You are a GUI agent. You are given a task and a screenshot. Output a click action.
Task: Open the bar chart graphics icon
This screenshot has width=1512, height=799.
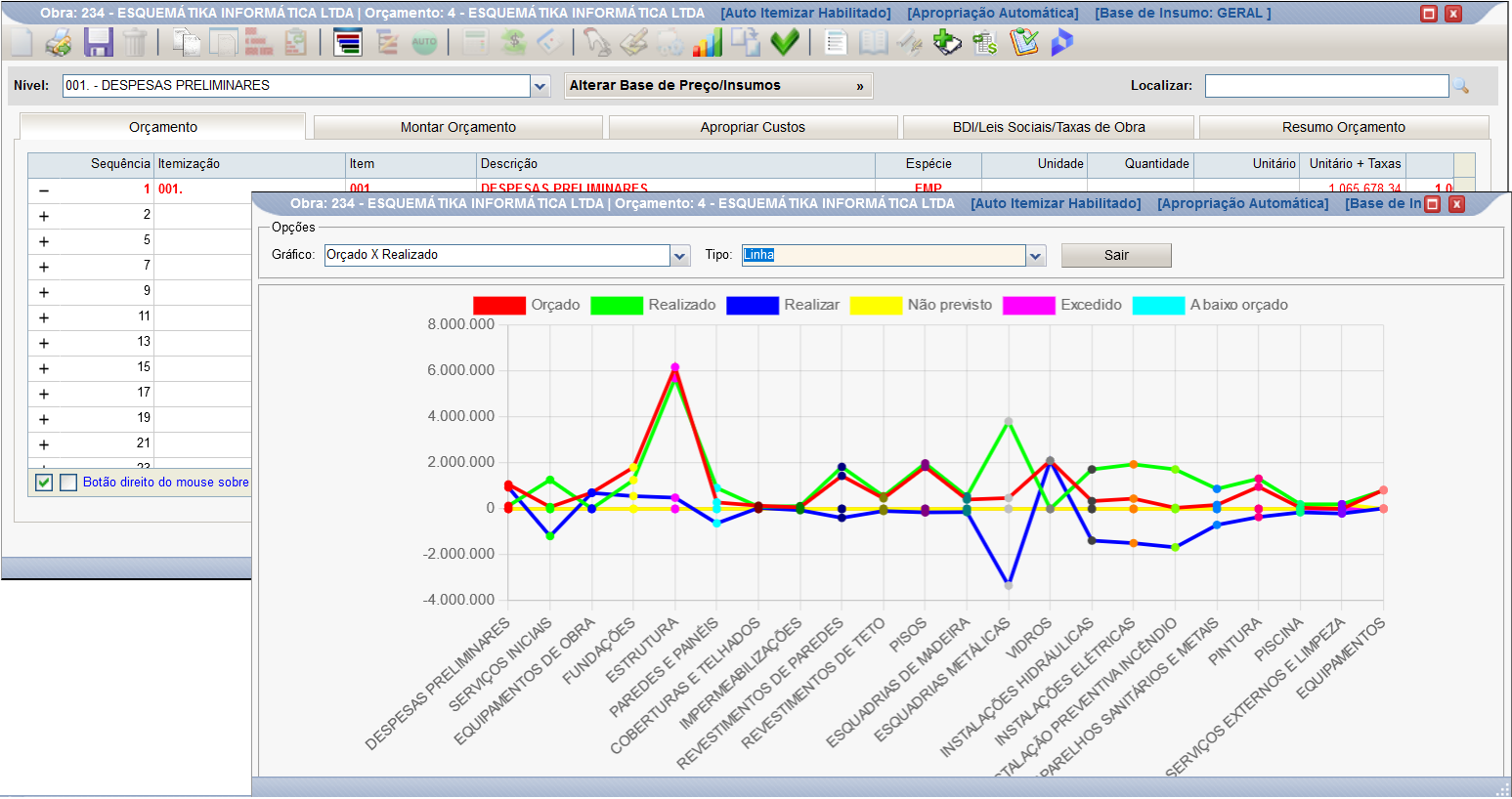click(708, 42)
